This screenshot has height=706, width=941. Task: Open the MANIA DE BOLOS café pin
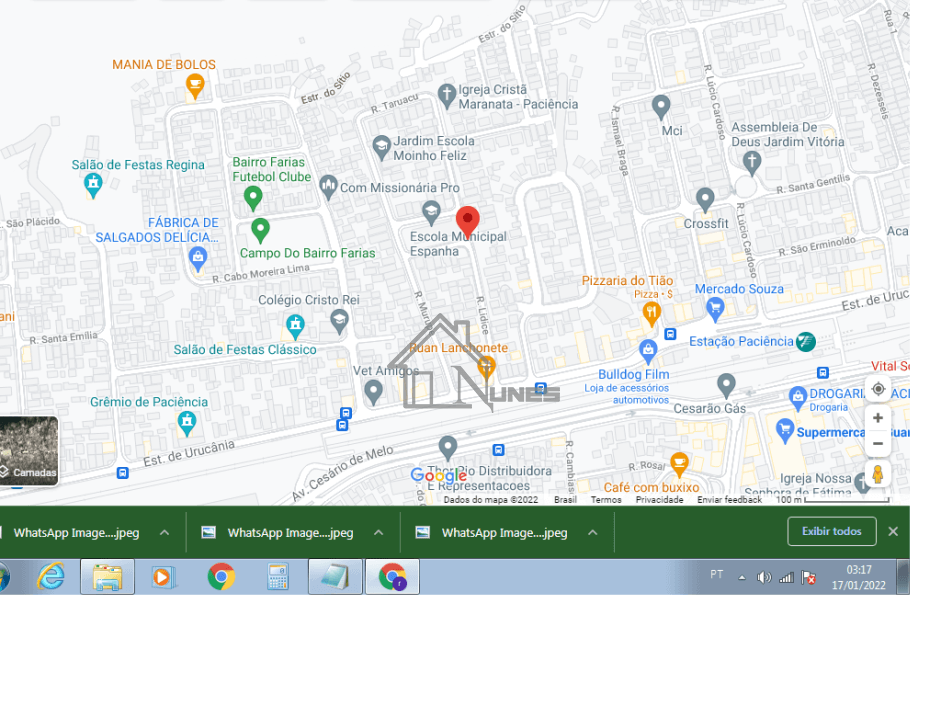pos(194,85)
